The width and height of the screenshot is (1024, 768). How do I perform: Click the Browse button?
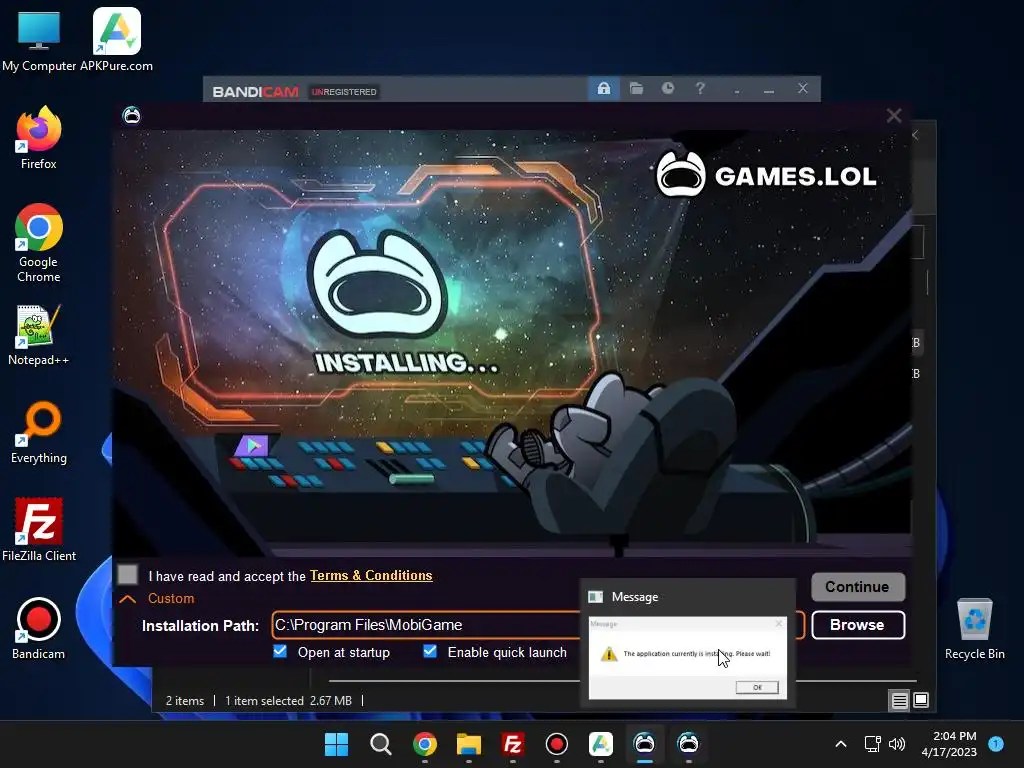[x=857, y=625]
